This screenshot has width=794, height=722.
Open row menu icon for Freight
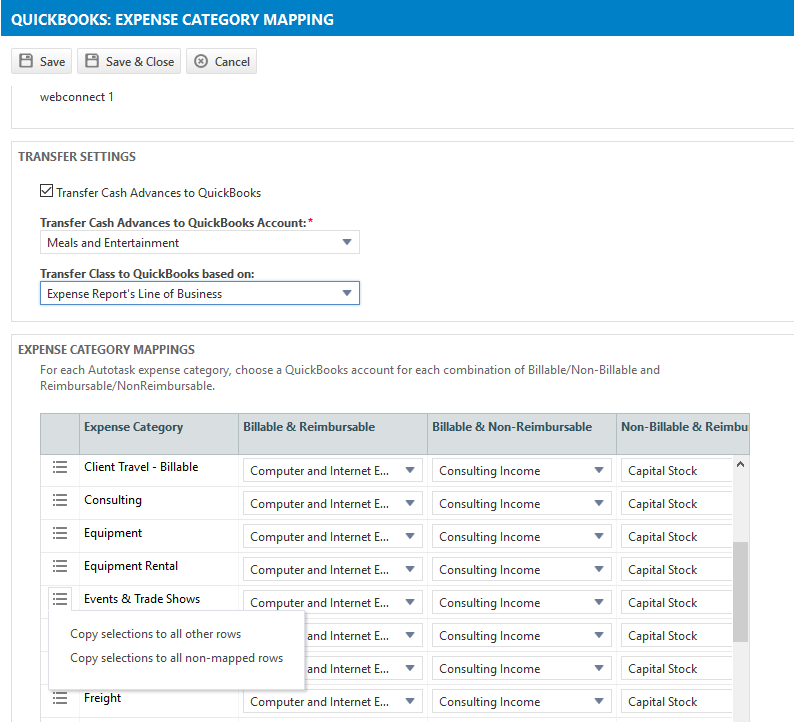(x=60, y=698)
